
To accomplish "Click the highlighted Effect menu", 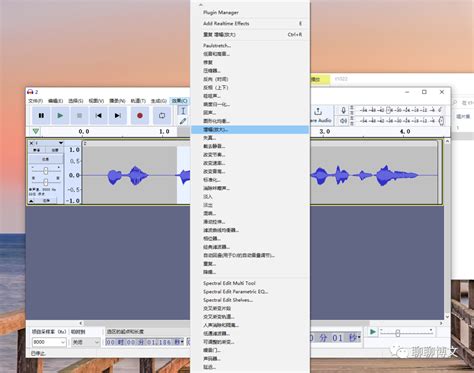I will coord(180,101).
